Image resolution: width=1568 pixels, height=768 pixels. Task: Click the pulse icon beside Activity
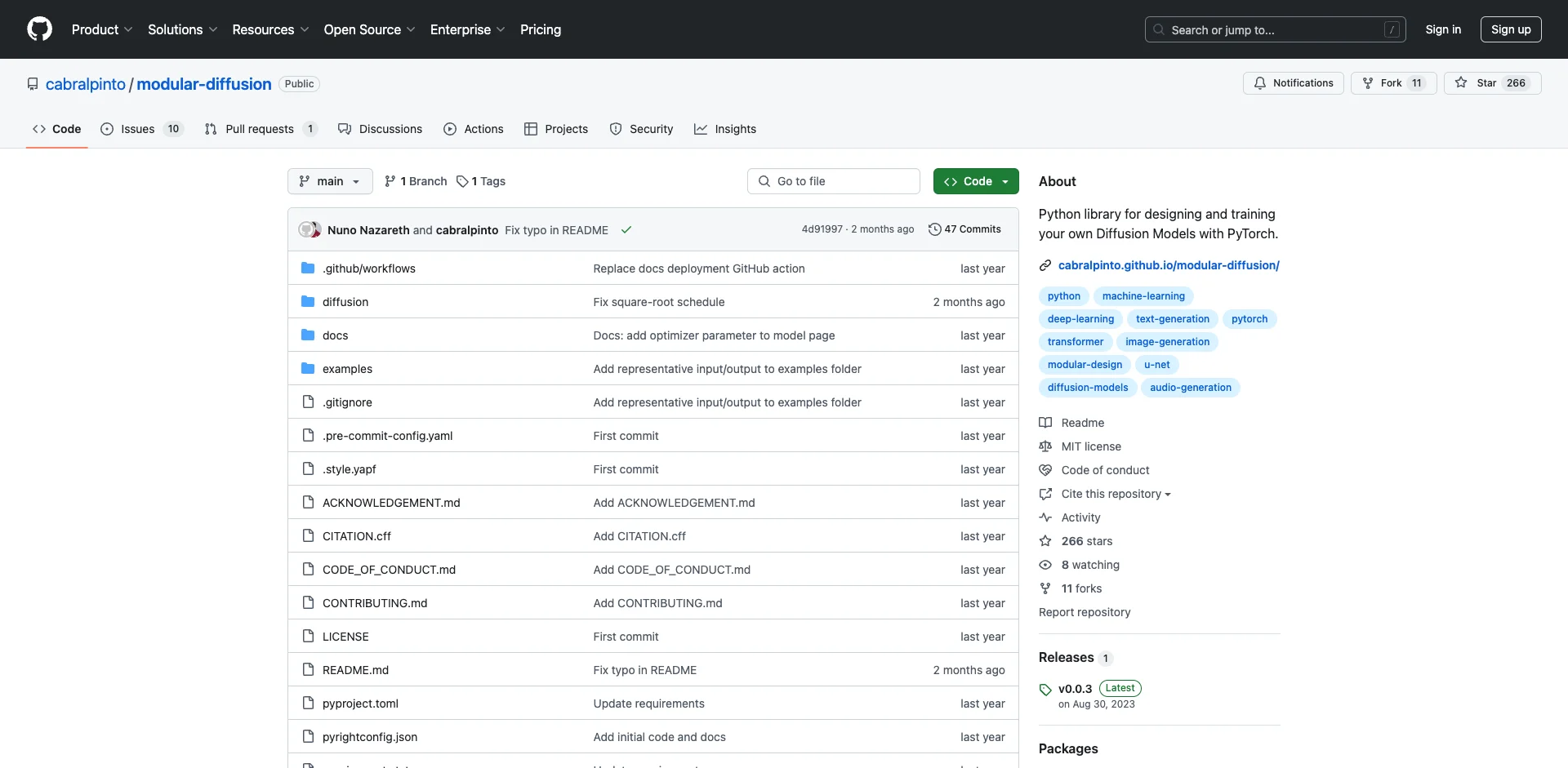click(1045, 517)
